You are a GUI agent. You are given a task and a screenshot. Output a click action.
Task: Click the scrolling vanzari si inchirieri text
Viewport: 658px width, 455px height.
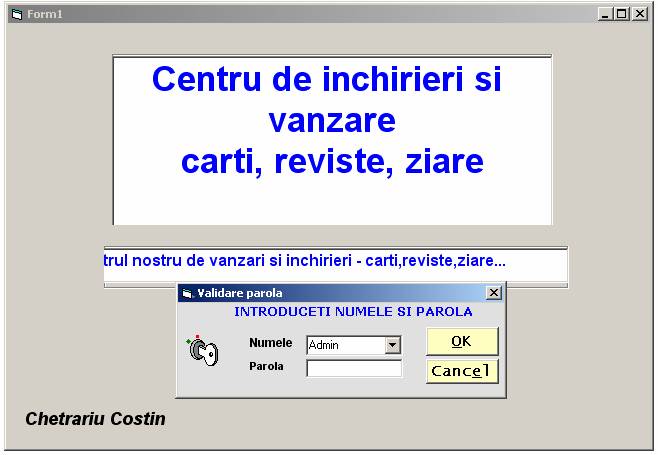coord(305,261)
